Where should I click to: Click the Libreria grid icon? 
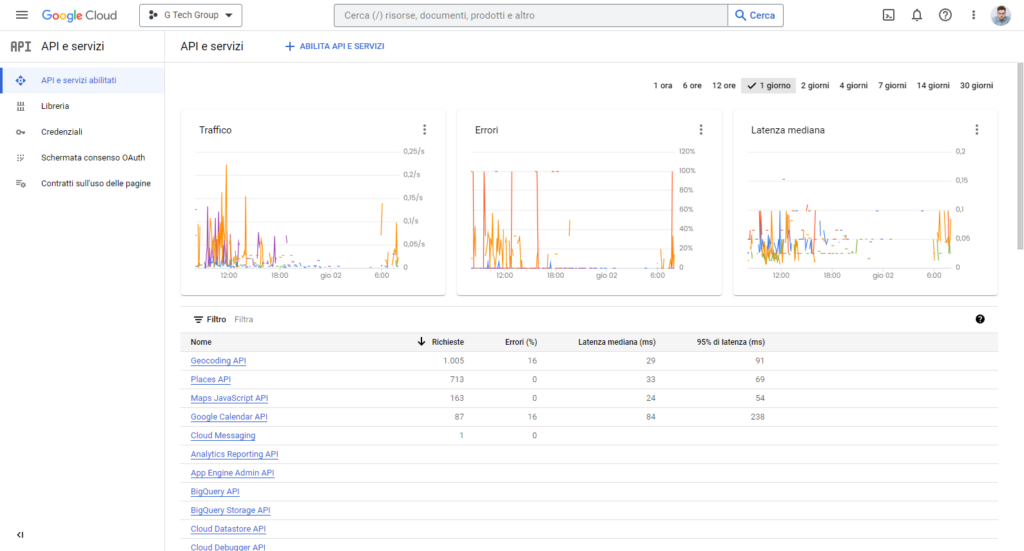[x=20, y=106]
